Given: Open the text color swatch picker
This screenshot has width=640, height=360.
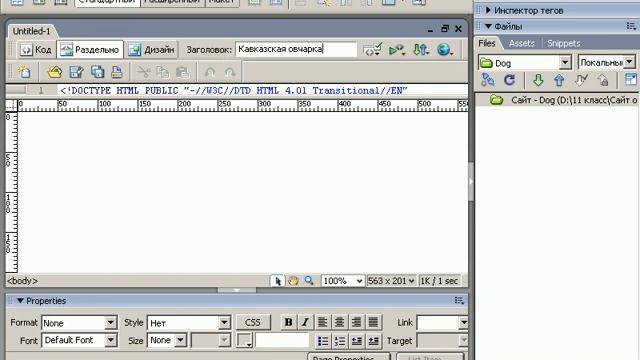Looking at the screenshot, I should tap(244, 340).
